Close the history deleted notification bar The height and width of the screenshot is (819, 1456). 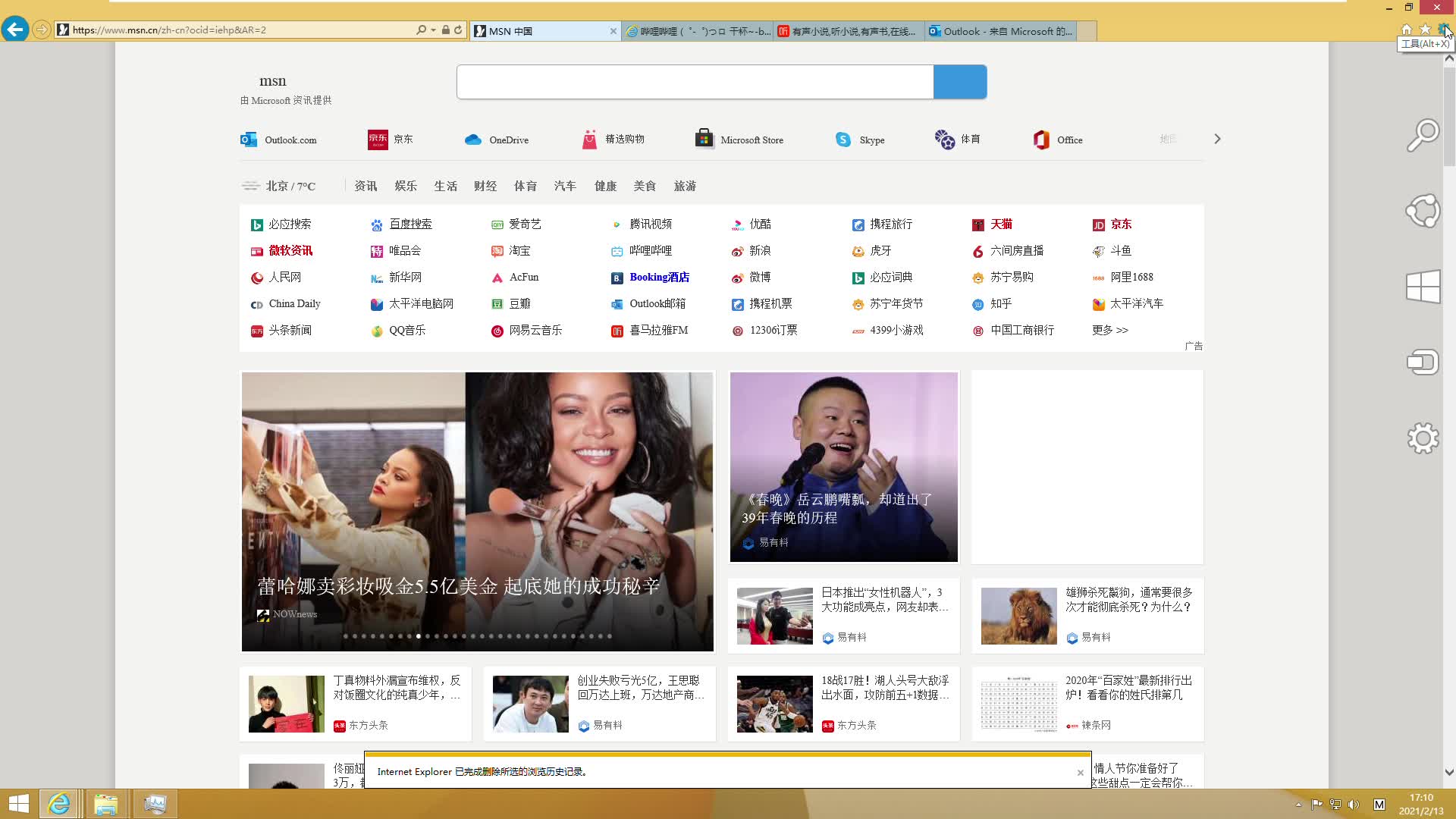[1080, 772]
